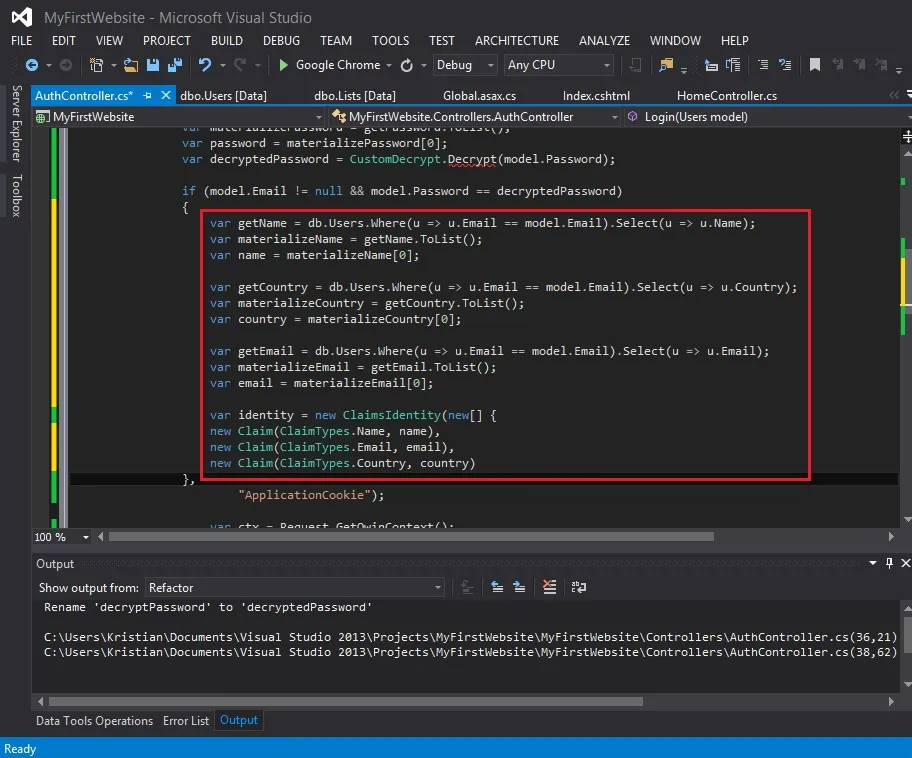Open the Login(Users model) member dropdown
The image size is (912, 758).
pyautogui.click(x=768, y=116)
